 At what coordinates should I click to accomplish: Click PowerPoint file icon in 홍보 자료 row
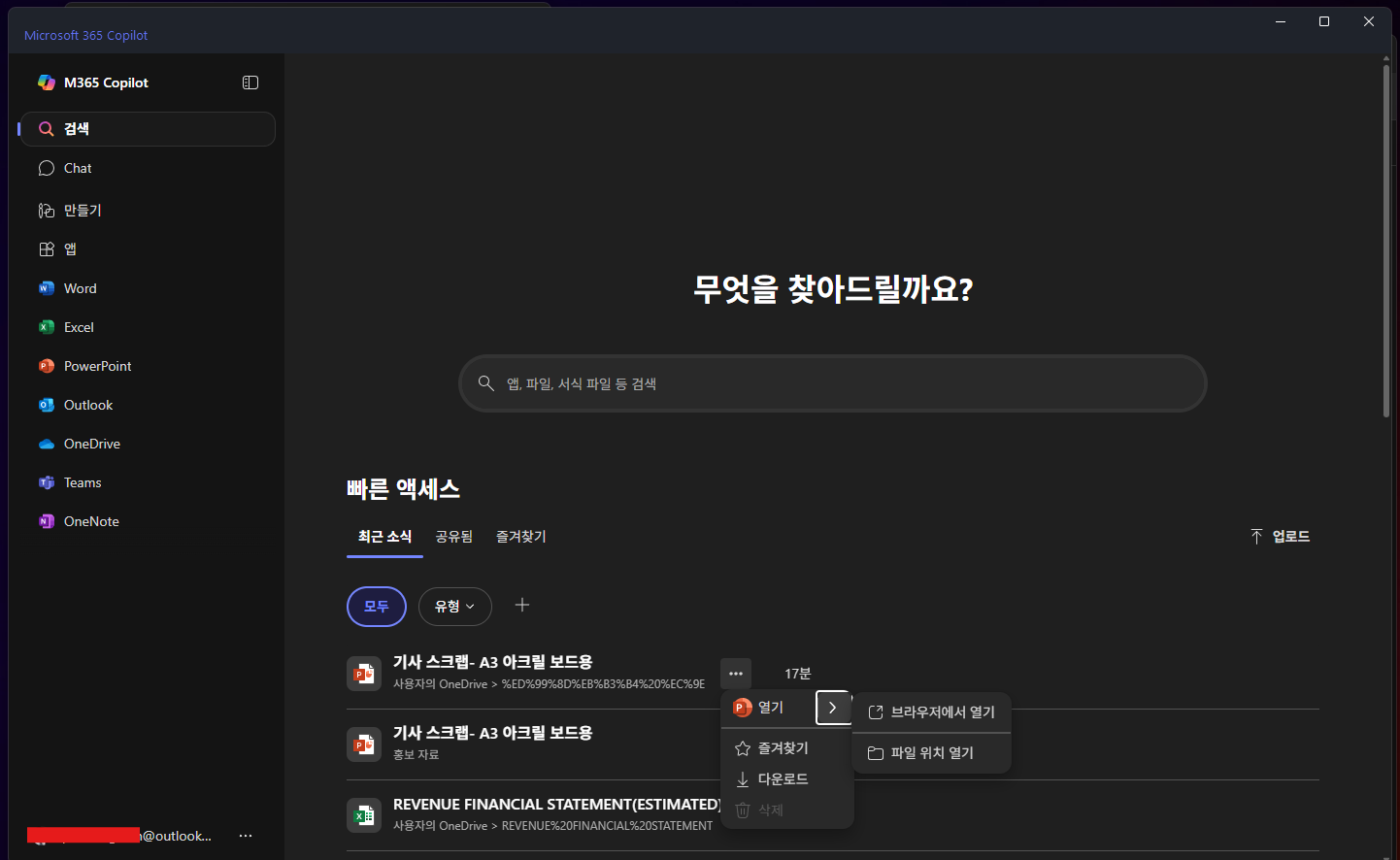click(x=364, y=744)
